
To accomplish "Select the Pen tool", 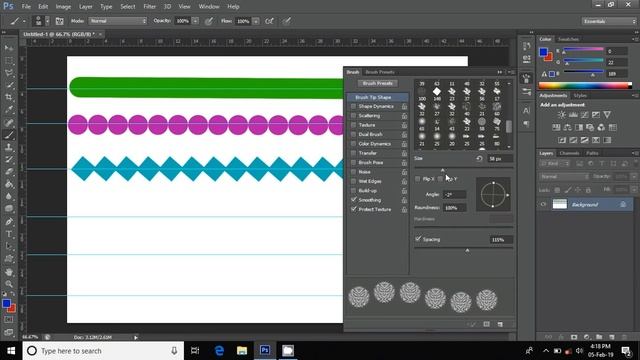I will coord(9,222).
